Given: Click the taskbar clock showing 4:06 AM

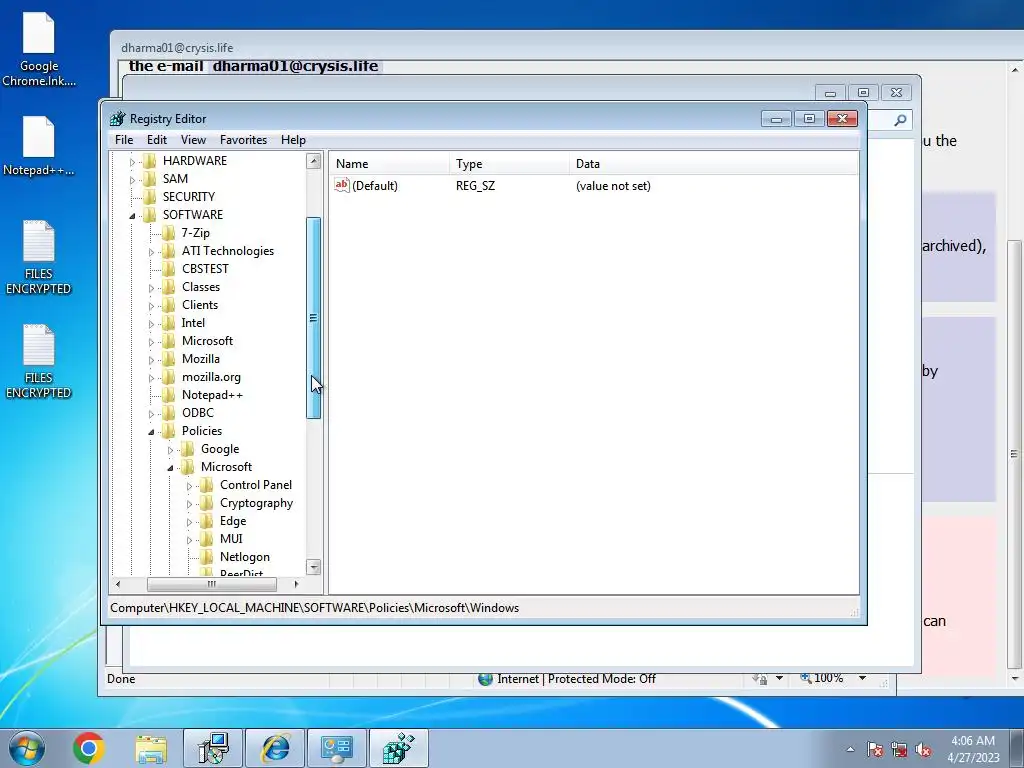Looking at the screenshot, I should pyautogui.click(x=973, y=749).
